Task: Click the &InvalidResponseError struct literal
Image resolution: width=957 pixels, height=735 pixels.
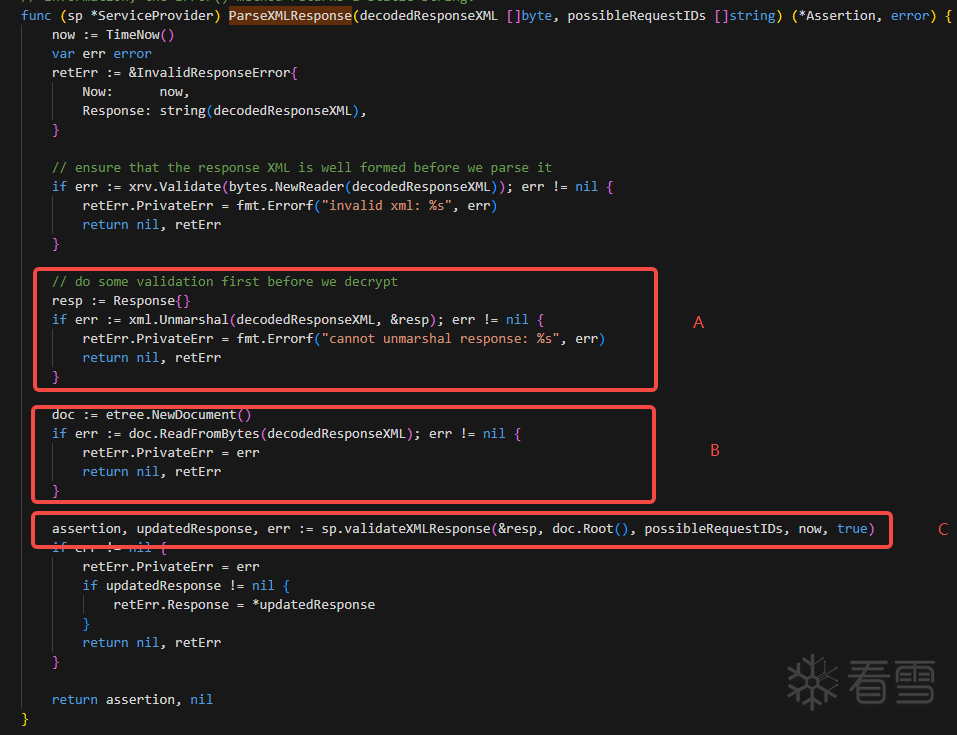Action: (x=213, y=73)
